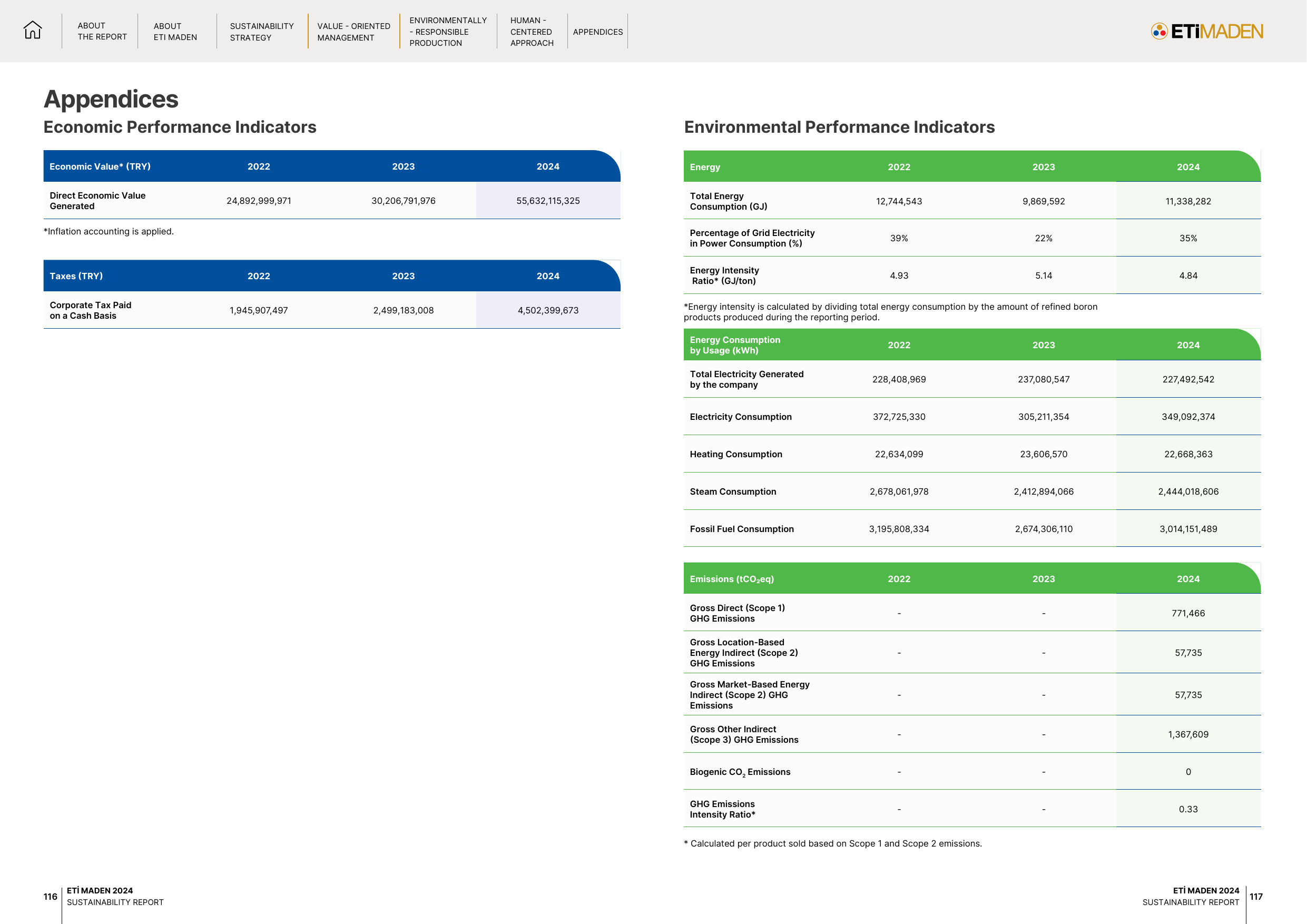Click the Economic Performance Indicators heading
Screen dimensions: 1307x924
pos(180,127)
